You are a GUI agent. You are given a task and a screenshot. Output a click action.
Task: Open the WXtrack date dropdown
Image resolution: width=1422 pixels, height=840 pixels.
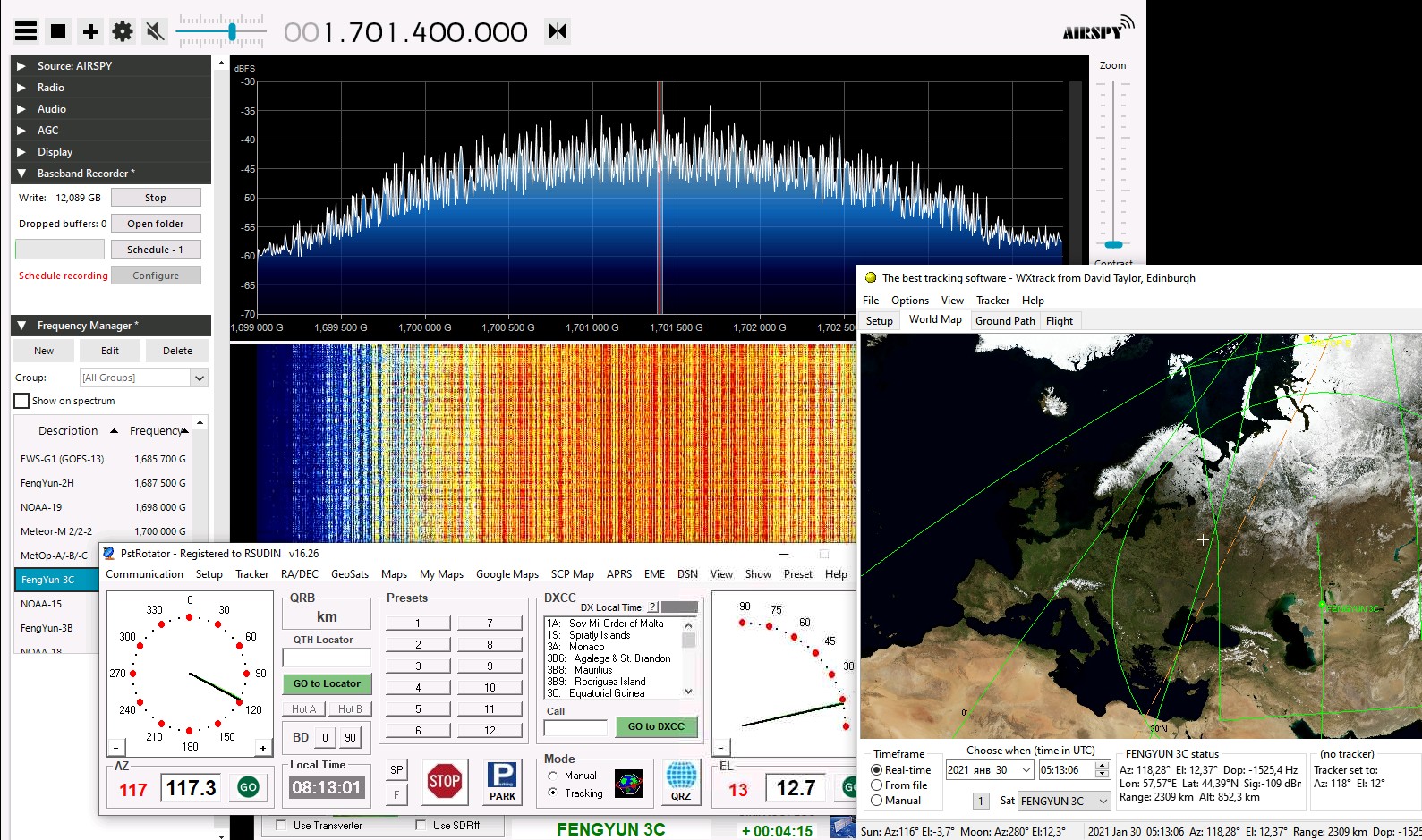tap(1026, 770)
